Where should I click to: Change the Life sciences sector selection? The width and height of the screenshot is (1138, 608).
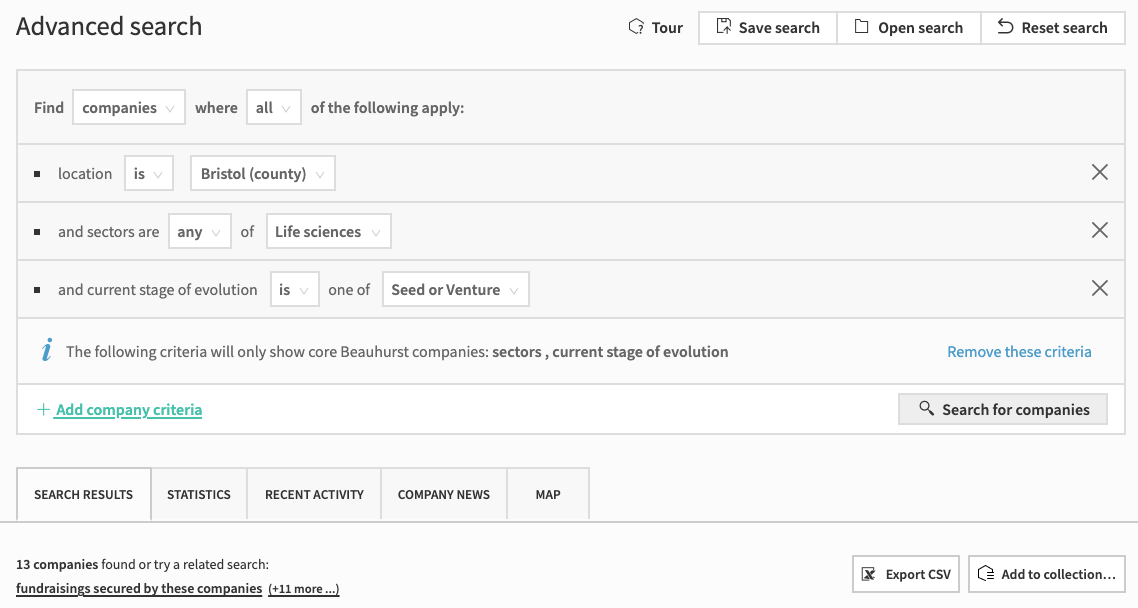328,232
